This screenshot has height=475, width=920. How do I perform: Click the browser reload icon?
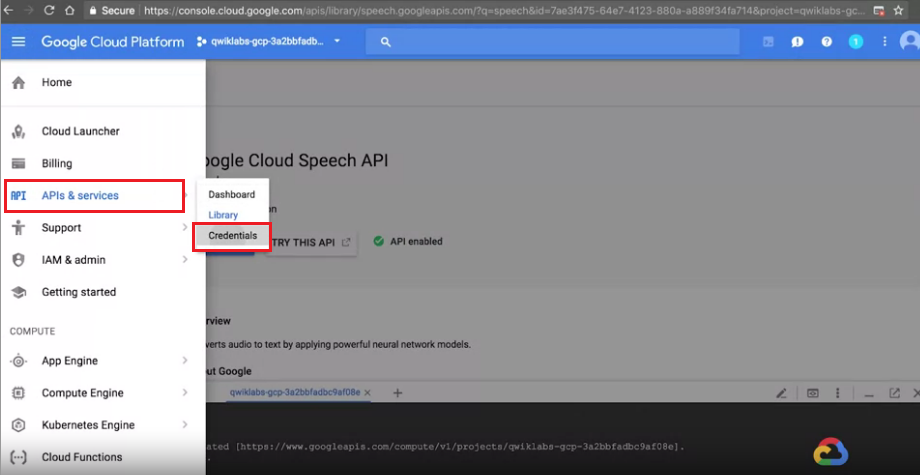49,10
